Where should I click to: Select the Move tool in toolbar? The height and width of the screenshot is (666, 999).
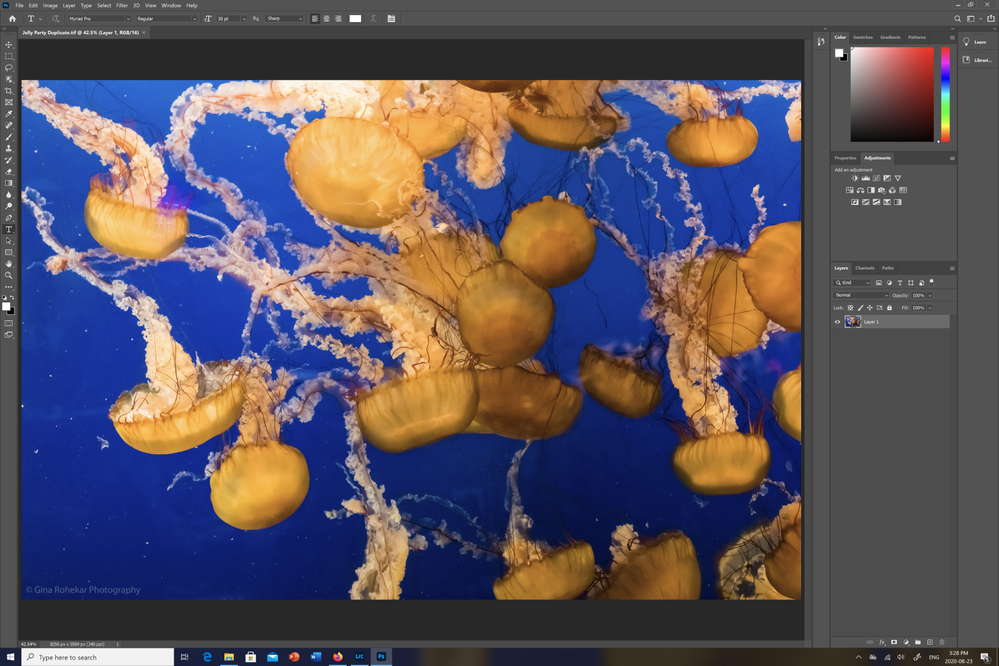[x=9, y=45]
